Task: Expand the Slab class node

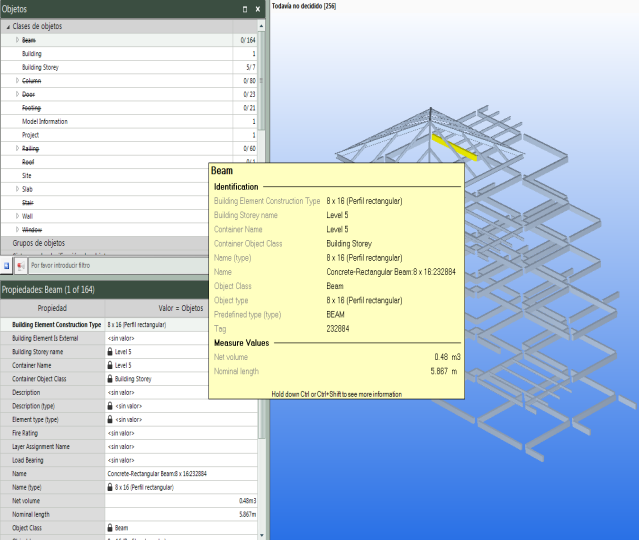Action: (17, 188)
